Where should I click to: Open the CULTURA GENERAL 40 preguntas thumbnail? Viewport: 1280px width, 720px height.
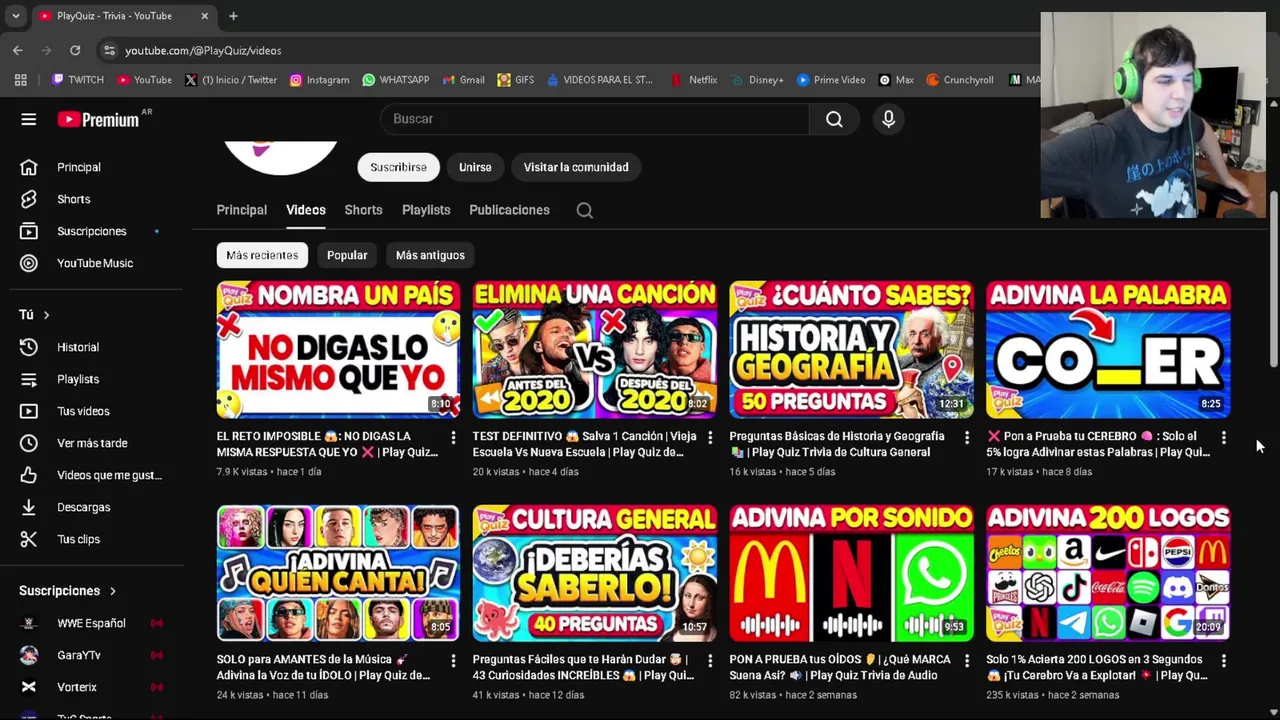coord(595,572)
